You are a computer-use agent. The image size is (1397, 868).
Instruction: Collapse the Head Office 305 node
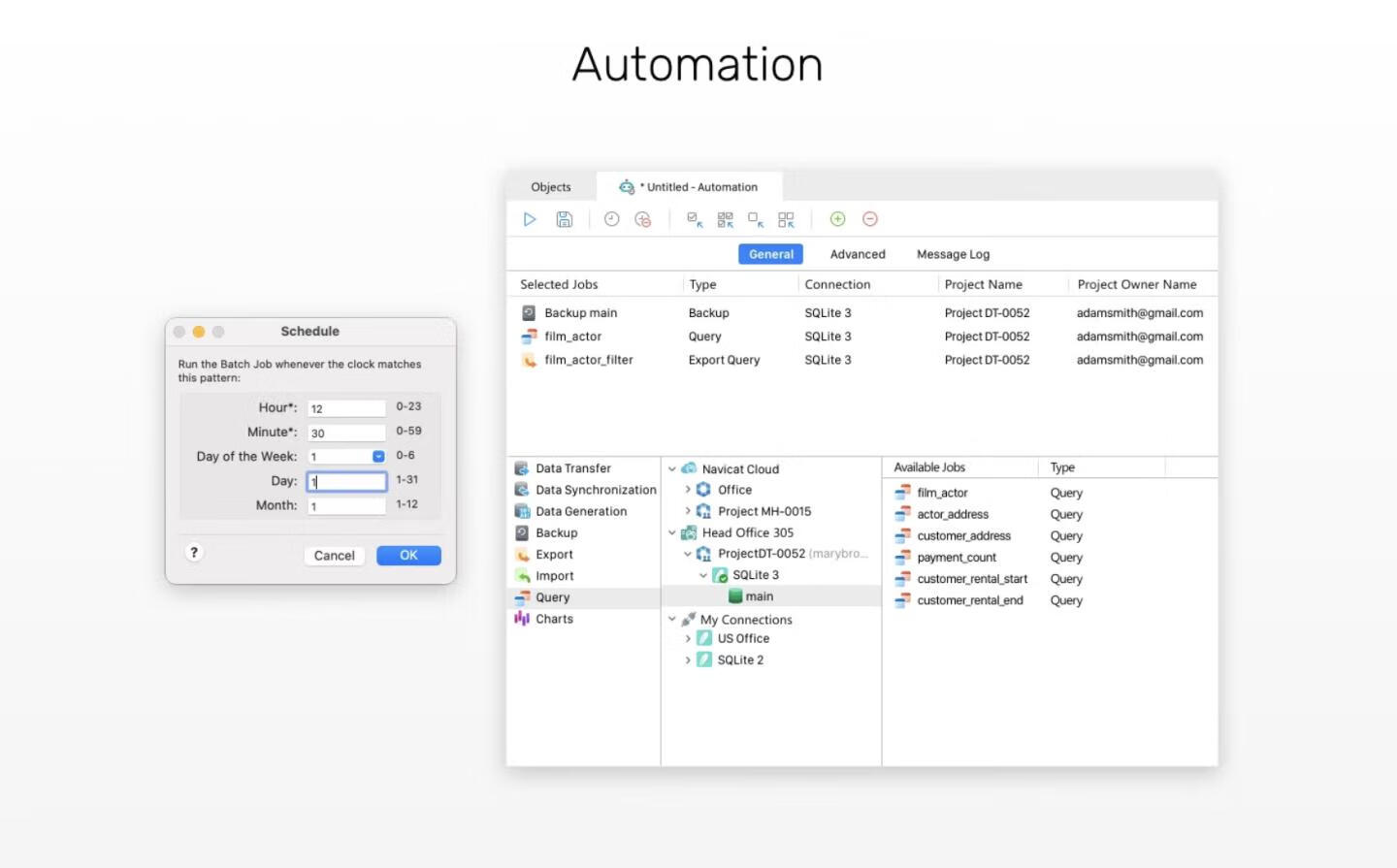(671, 532)
